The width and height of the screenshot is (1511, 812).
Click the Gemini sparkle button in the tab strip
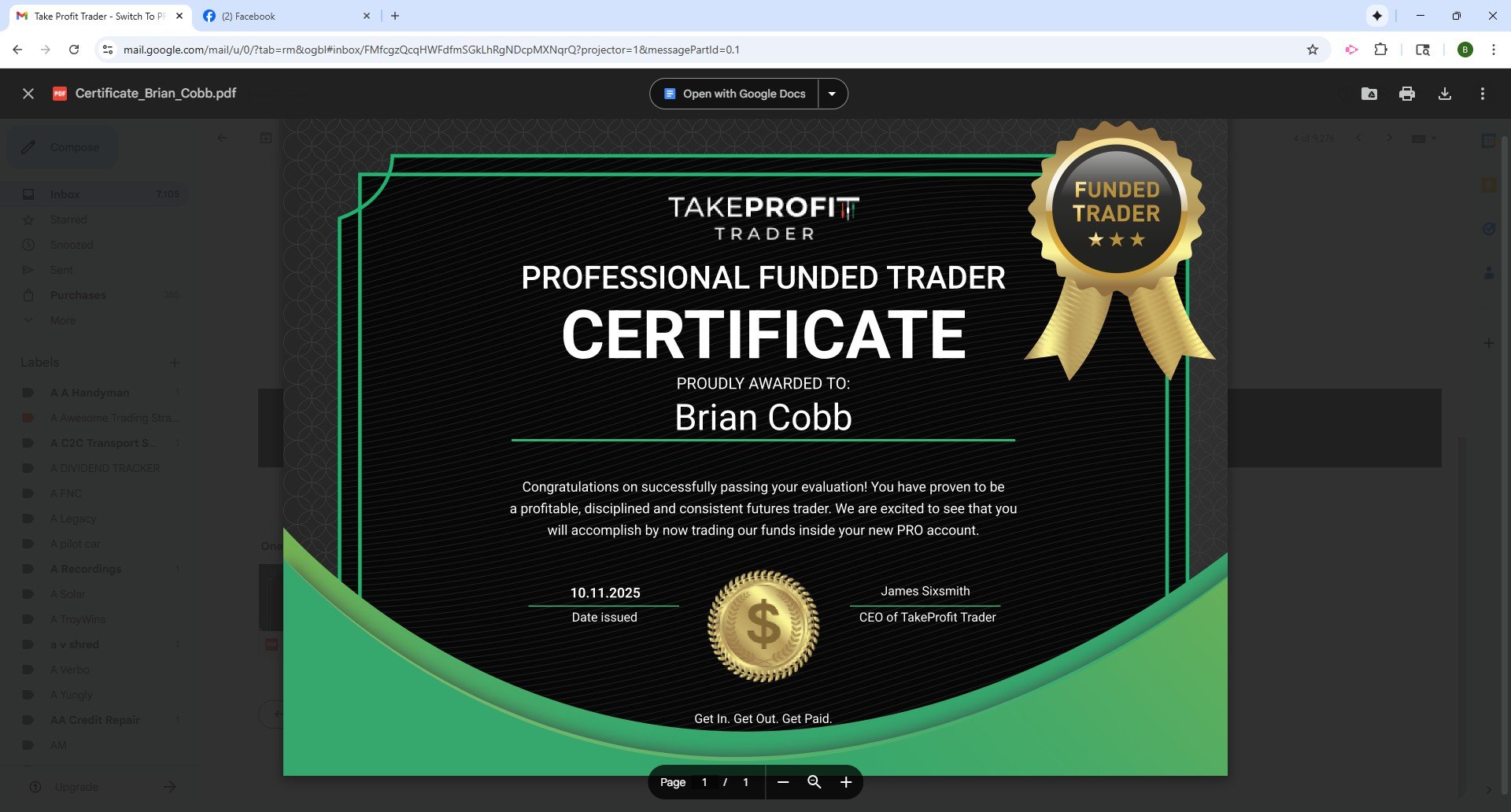tap(1377, 16)
